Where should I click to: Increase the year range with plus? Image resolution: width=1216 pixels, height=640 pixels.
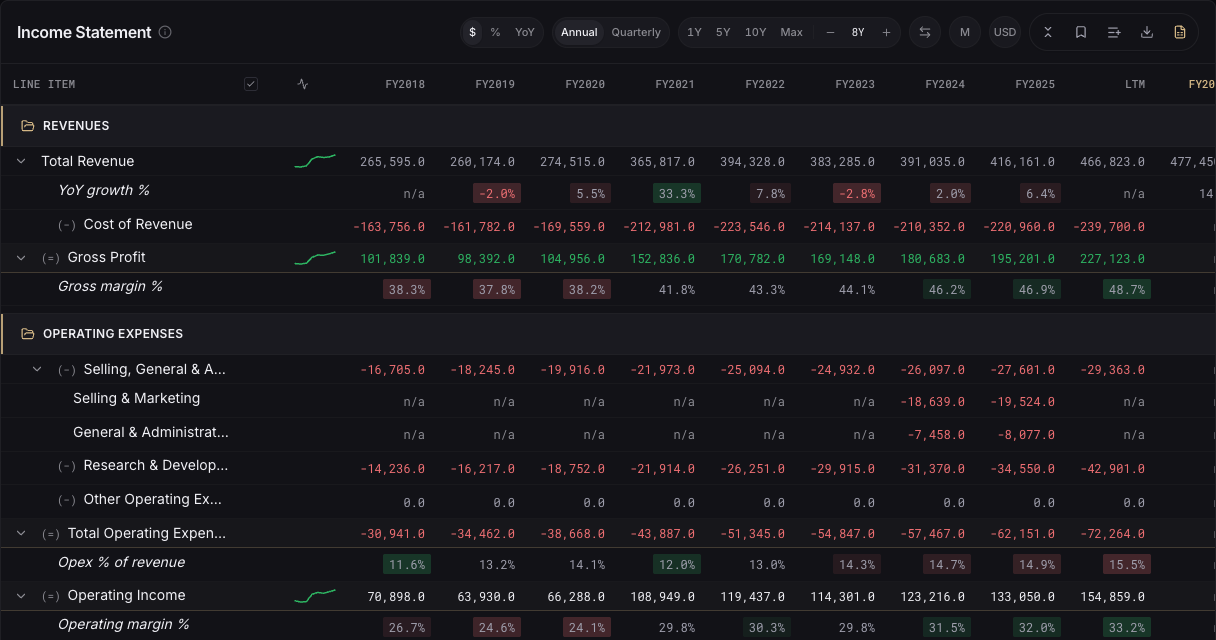[x=886, y=32]
